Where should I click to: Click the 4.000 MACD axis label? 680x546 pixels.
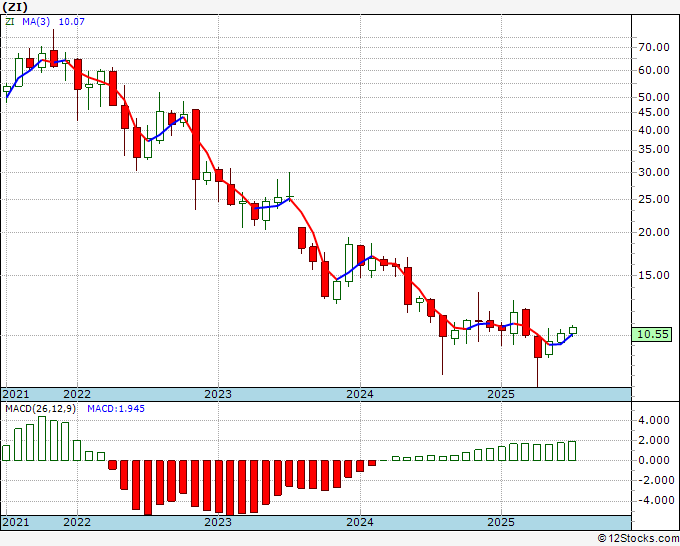(654, 420)
